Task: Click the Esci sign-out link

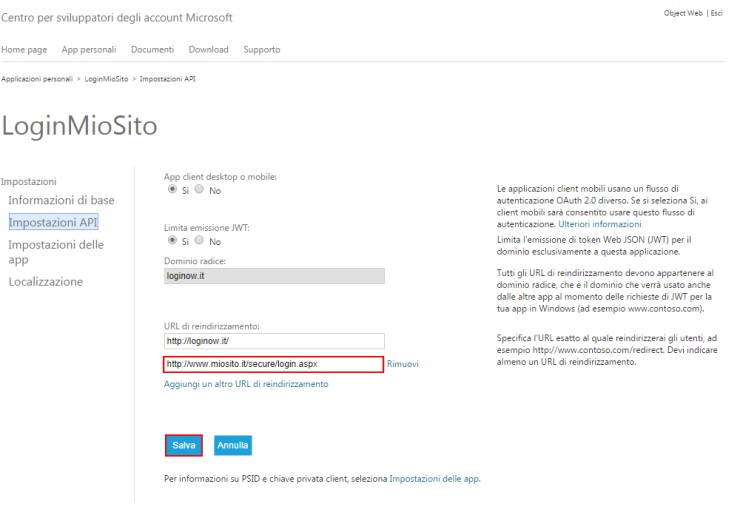Action: 716,12
